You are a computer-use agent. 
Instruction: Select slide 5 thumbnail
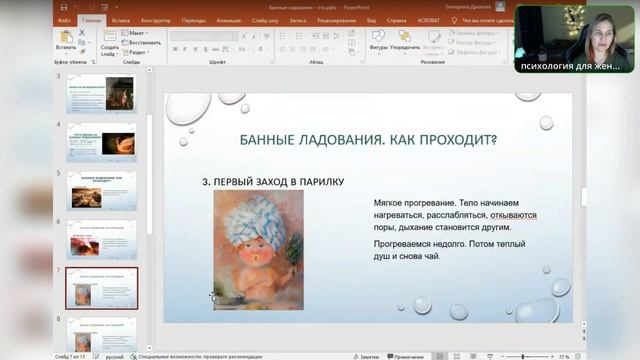102,191
